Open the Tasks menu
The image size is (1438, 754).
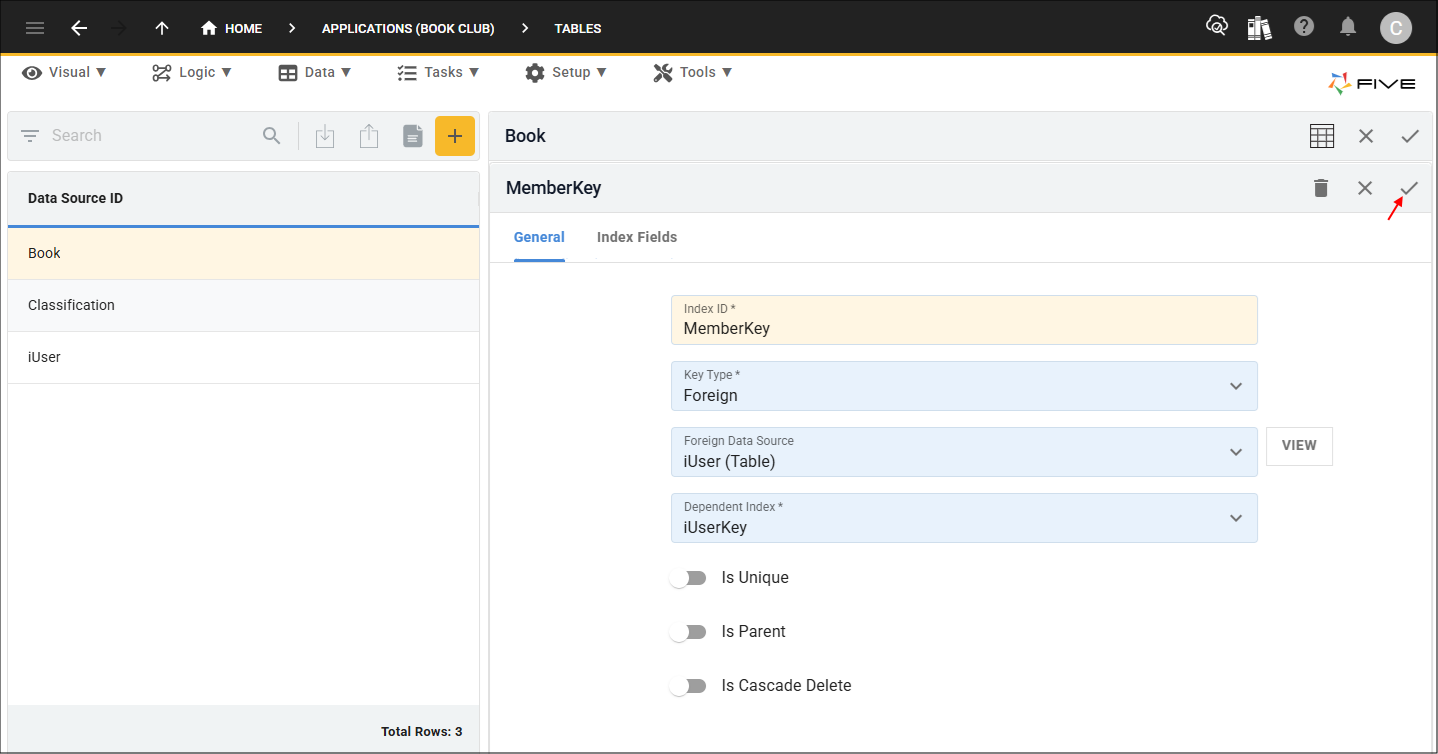[x=438, y=72]
